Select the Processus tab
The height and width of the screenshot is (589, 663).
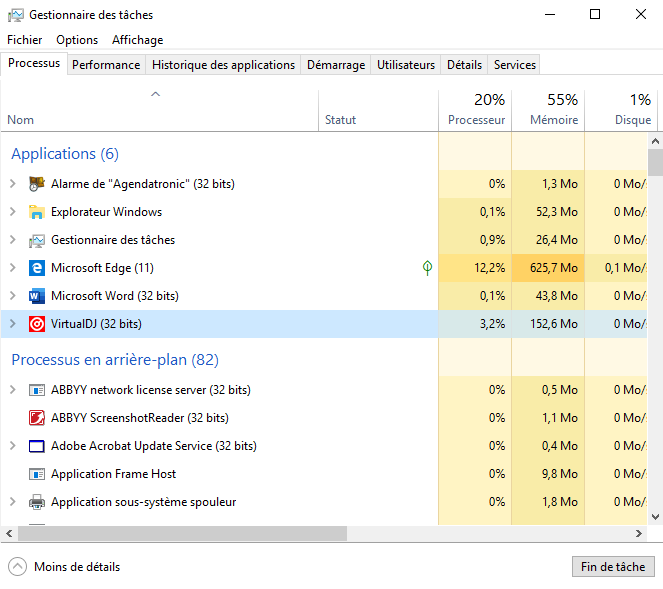click(x=34, y=63)
